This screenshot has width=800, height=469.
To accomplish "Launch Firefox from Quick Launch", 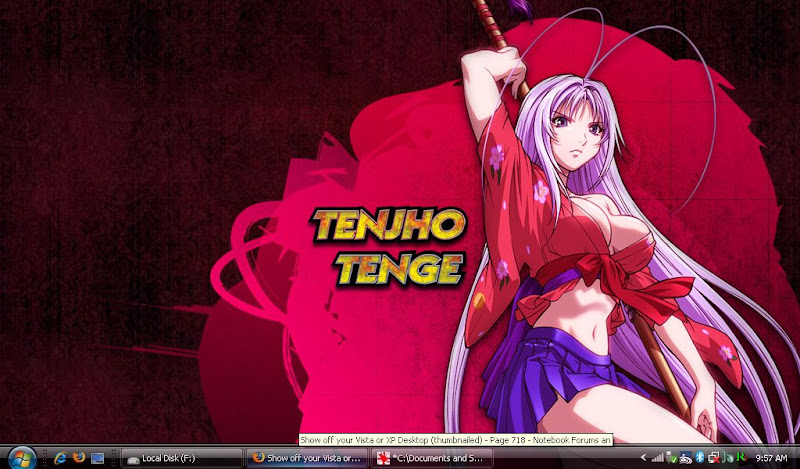I will pos(79,457).
